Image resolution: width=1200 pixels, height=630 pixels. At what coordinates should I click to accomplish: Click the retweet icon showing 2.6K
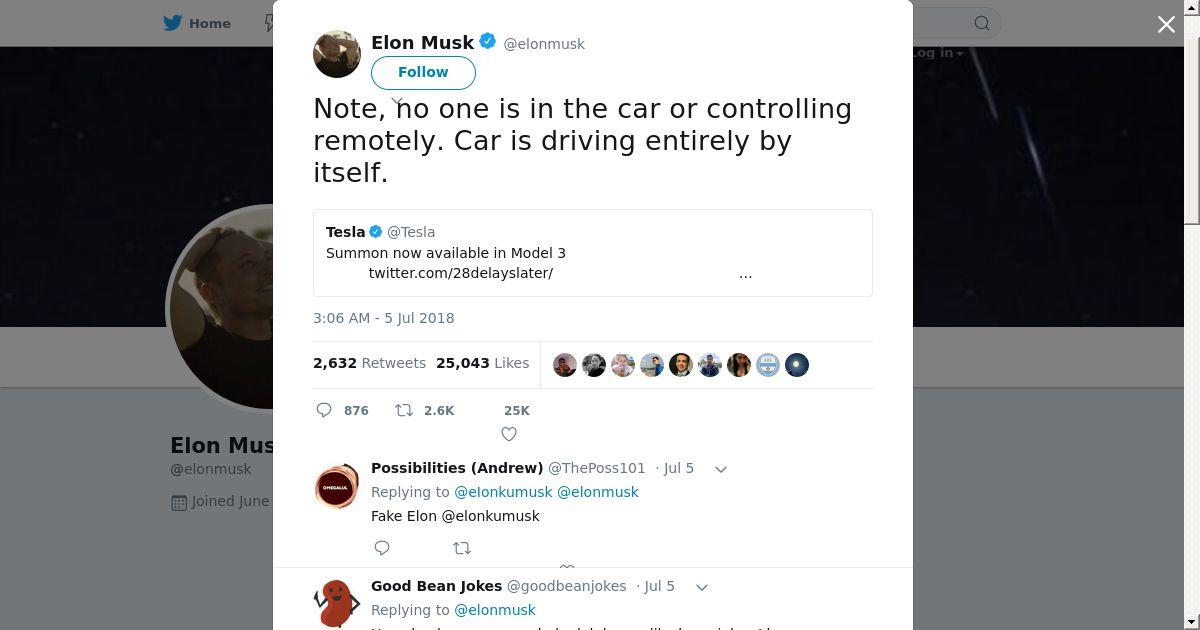coord(404,410)
